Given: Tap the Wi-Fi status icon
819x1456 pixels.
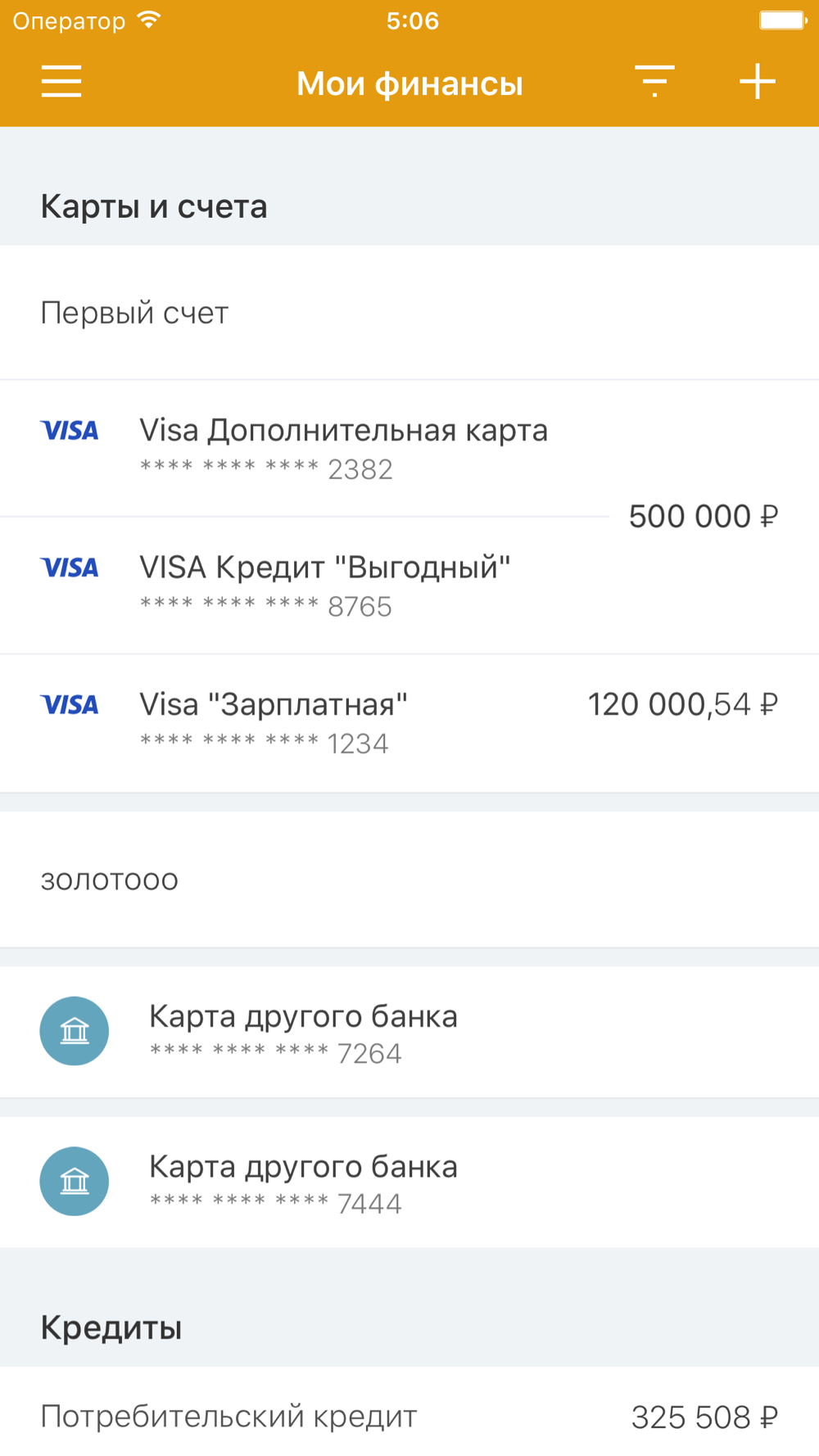Looking at the screenshot, I should click(x=149, y=20).
